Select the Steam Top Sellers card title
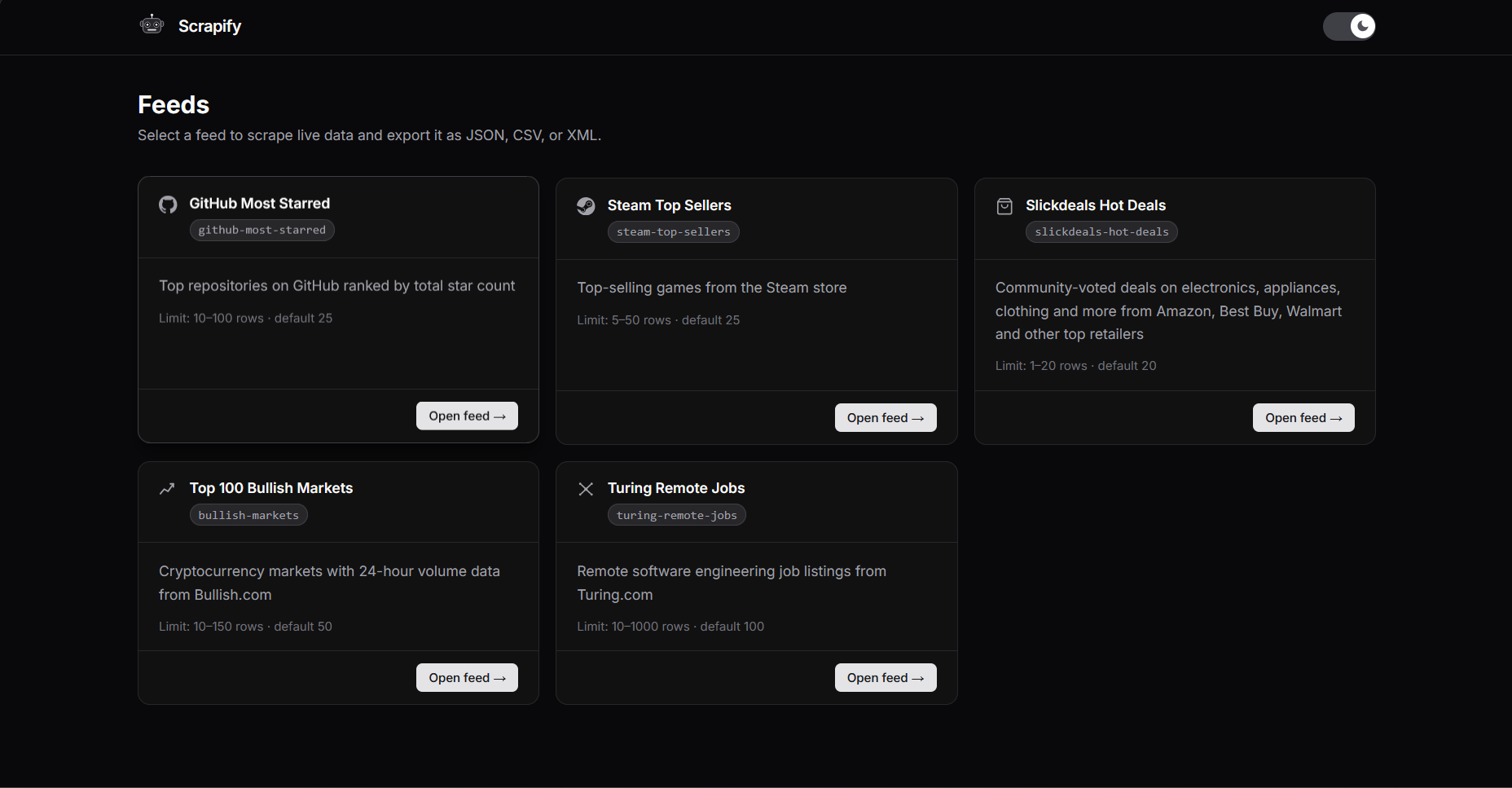The image size is (1512, 788). click(x=670, y=205)
